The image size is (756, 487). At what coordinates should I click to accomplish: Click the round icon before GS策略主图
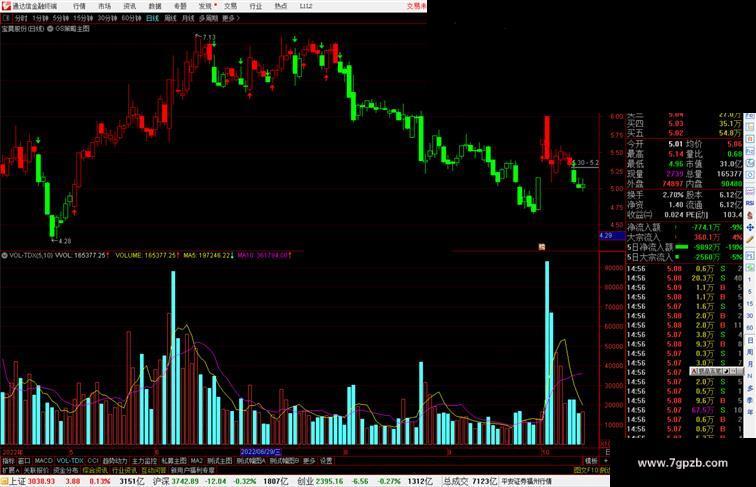(50, 29)
